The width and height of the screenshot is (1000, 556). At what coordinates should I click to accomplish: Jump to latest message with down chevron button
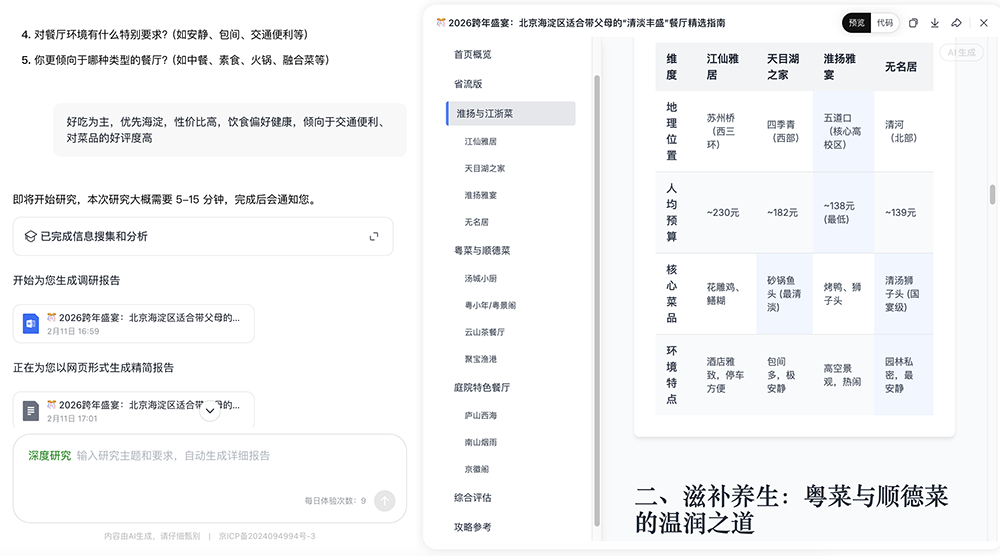(x=210, y=411)
